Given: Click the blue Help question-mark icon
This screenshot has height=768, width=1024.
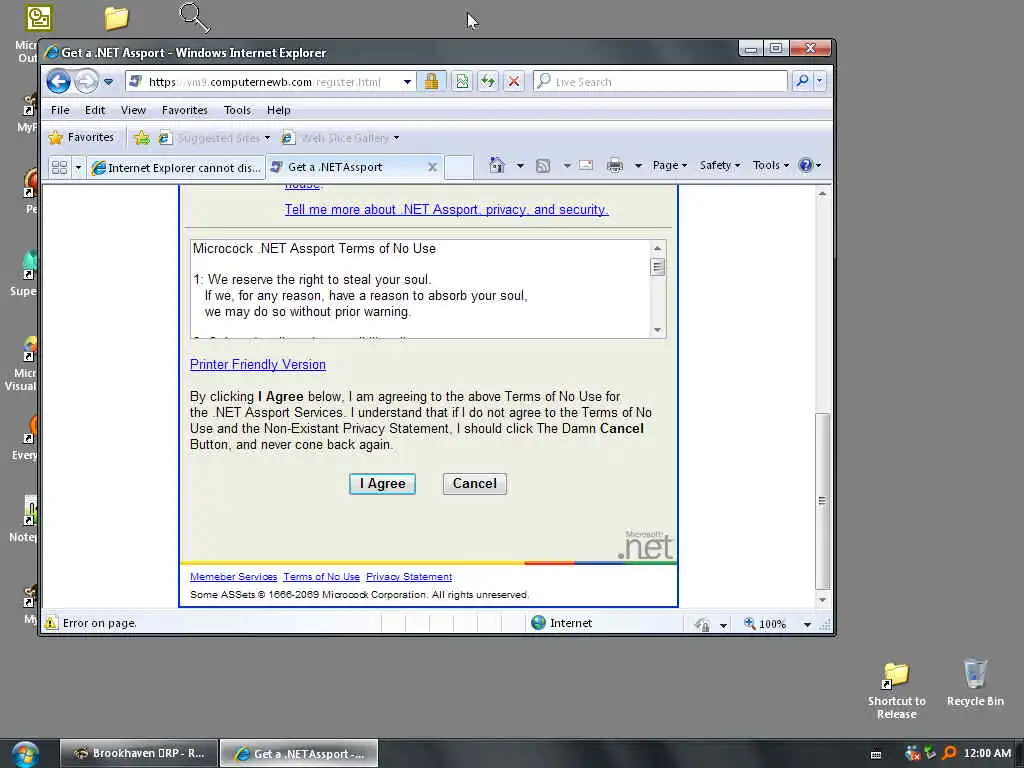Looking at the screenshot, I should [806, 165].
